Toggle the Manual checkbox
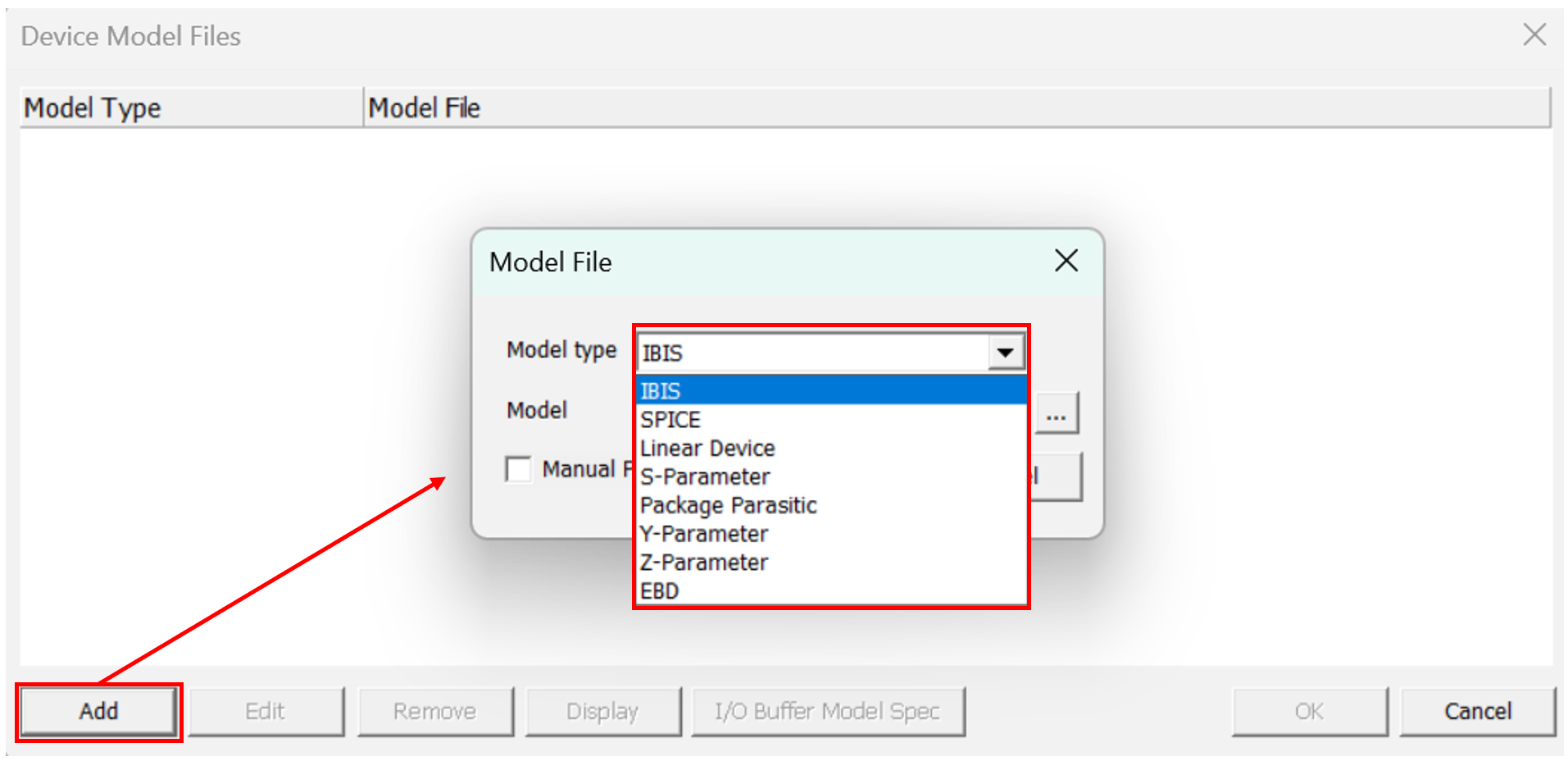Image resolution: width=1568 pixels, height=761 pixels. pos(519,469)
